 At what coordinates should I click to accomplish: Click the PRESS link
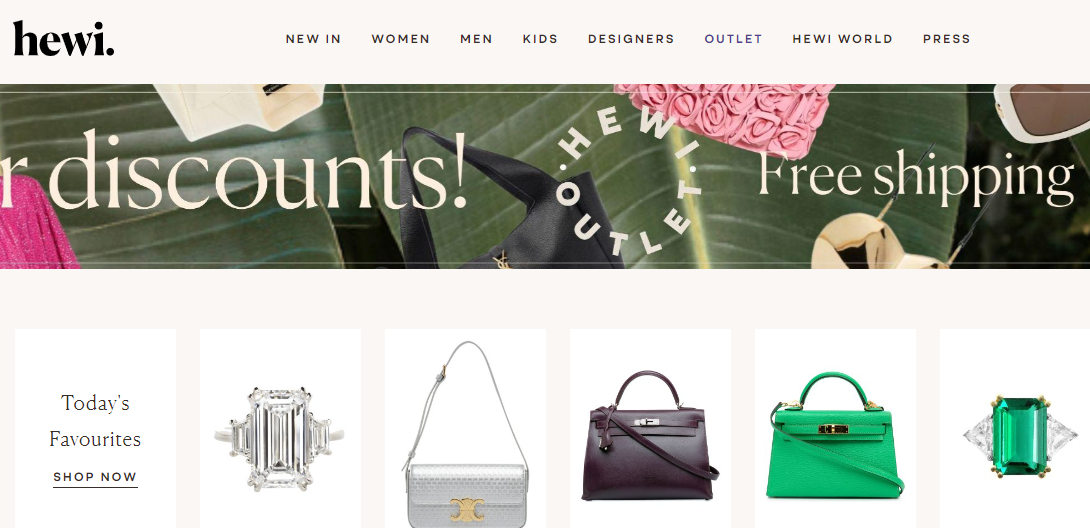click(946, 39)
